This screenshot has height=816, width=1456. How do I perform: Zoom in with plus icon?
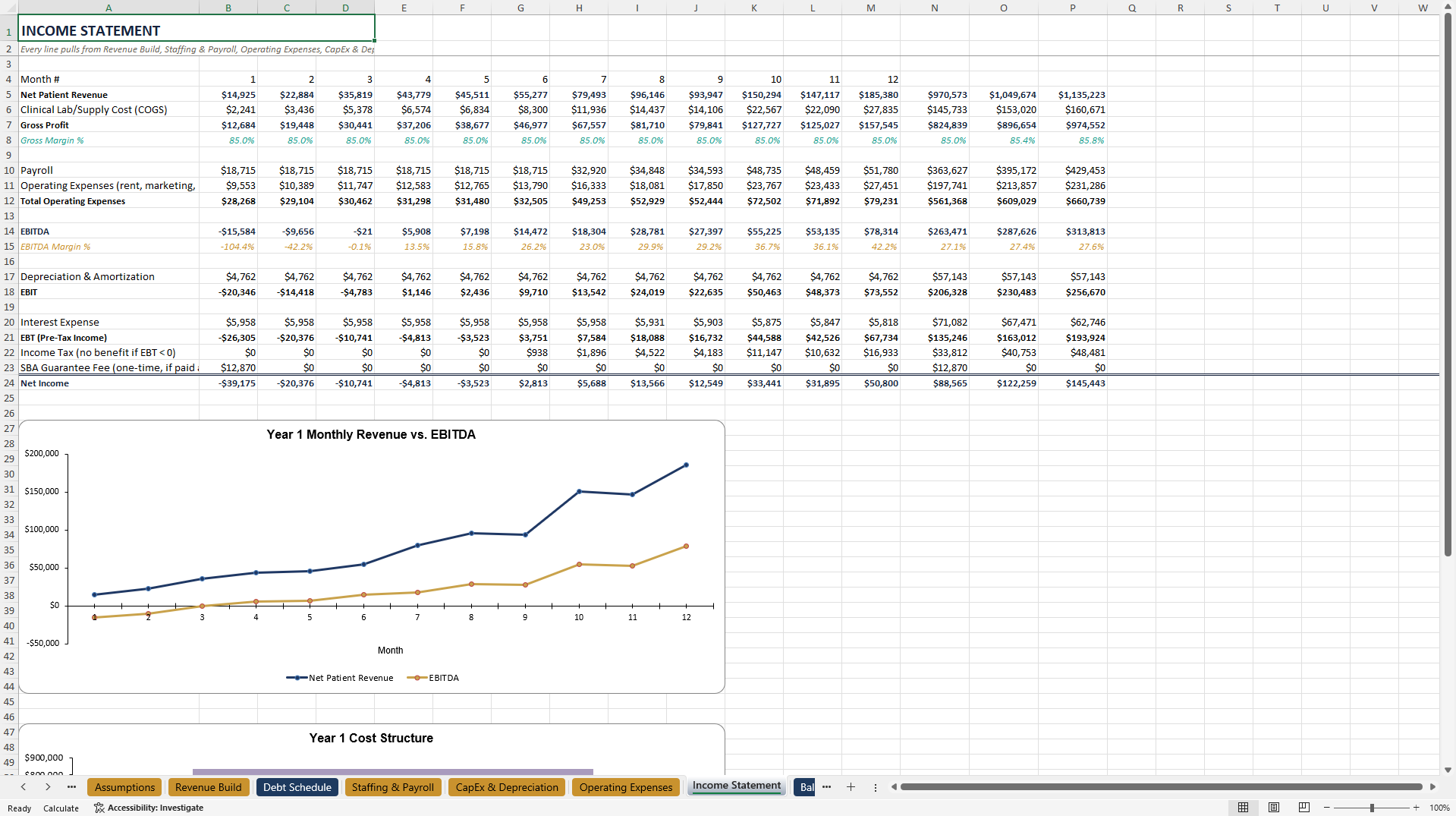(1416, 808)
